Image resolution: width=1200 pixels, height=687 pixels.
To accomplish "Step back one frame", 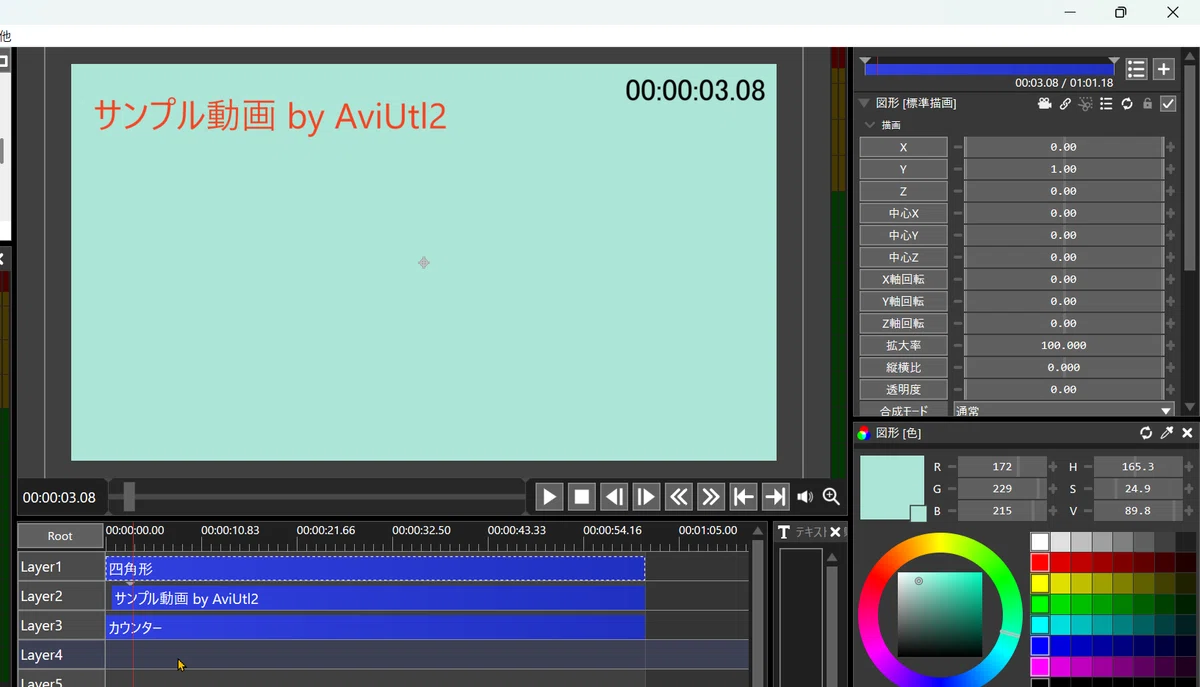I will tap(614, 497).
